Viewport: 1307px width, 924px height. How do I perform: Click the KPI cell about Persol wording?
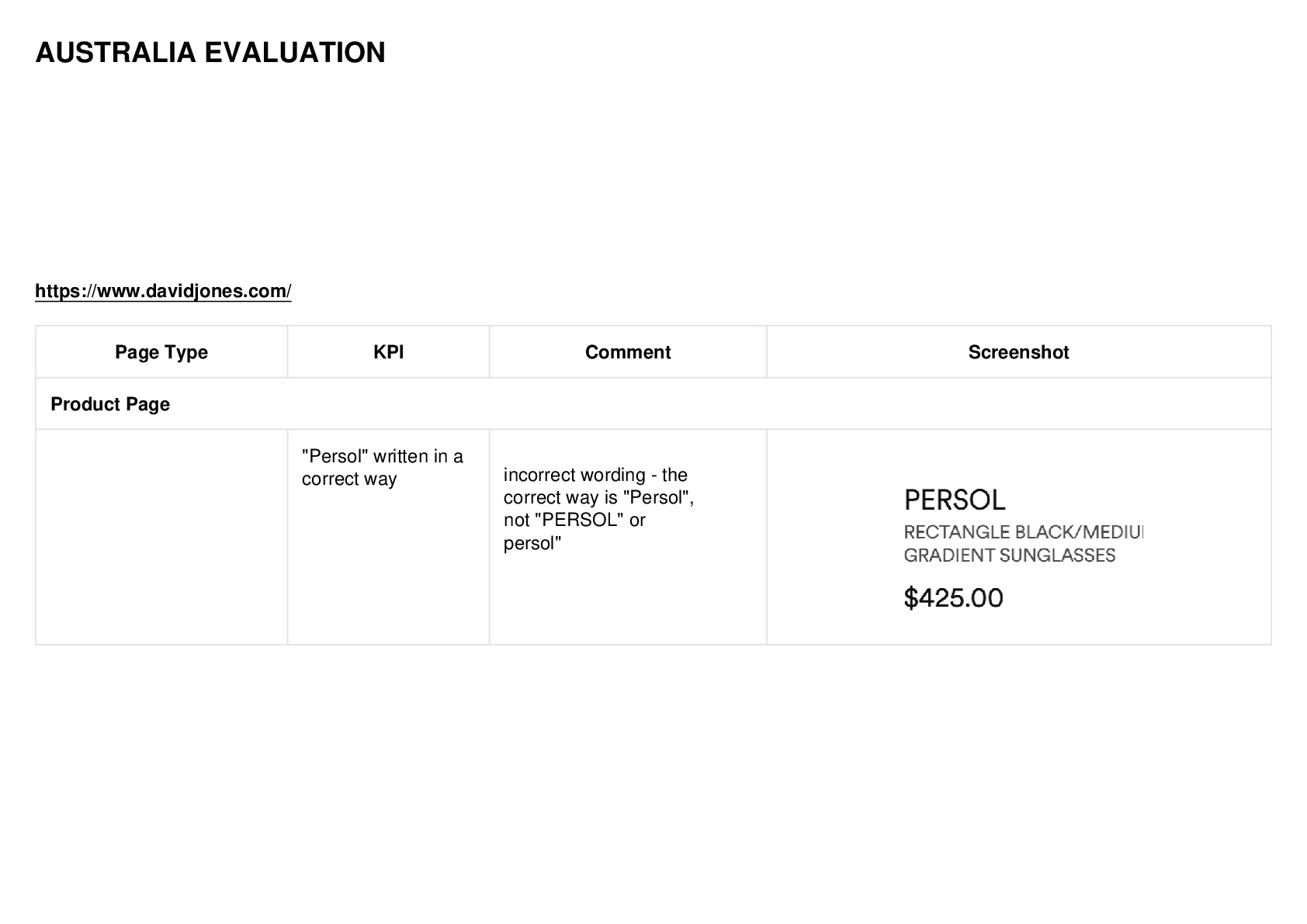[x=388, y=537]
